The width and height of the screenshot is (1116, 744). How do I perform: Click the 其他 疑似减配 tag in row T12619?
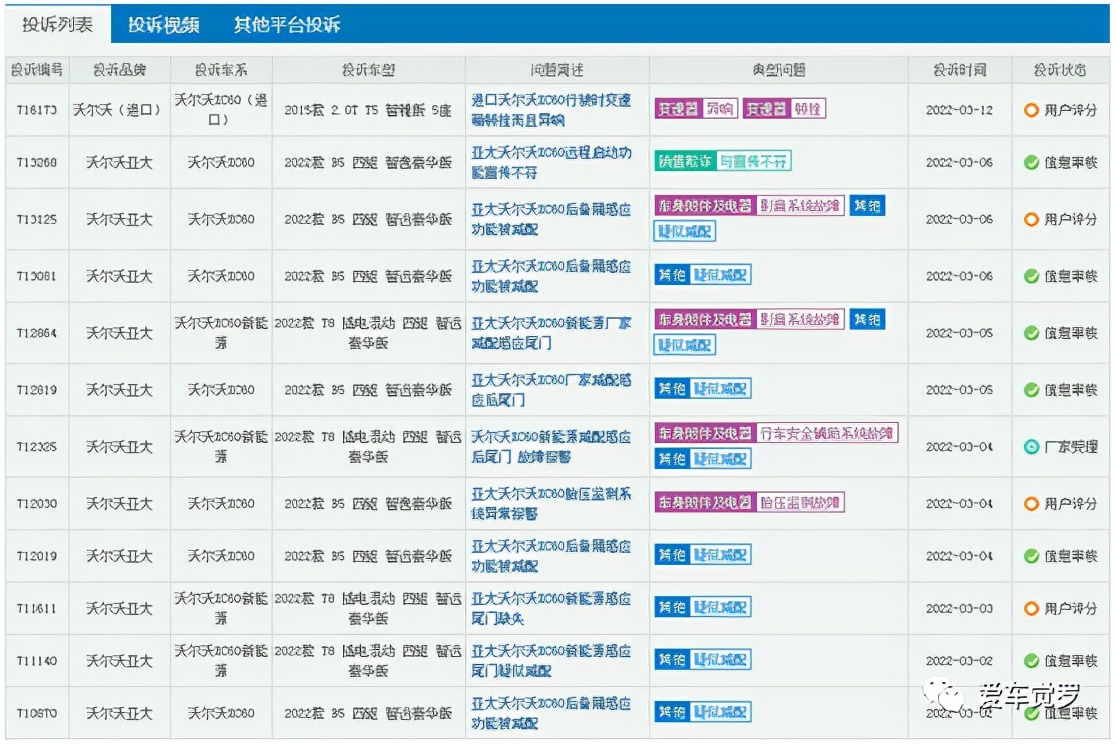coord(702,389)
